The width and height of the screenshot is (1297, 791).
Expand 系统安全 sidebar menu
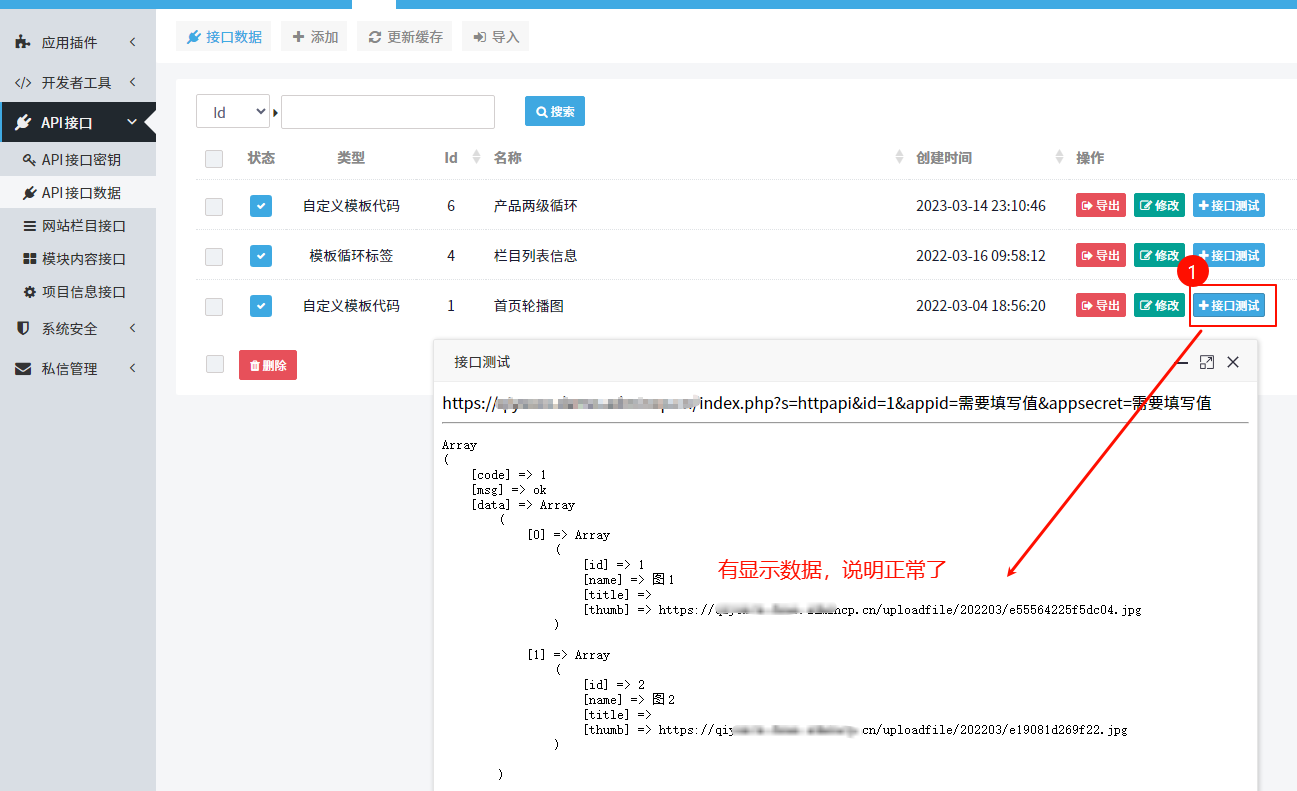77,328
